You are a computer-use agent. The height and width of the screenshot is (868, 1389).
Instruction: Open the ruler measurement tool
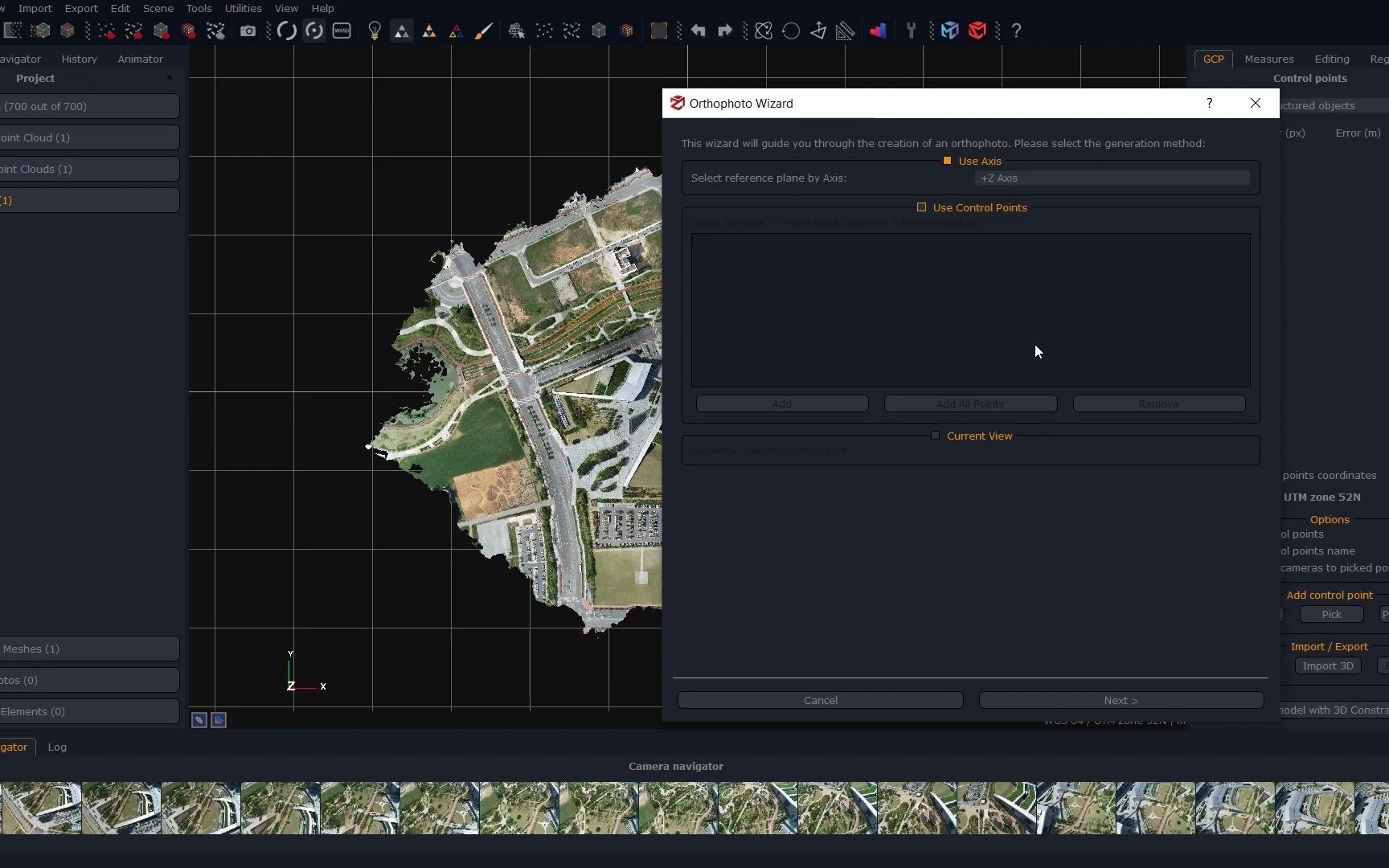[x=846, y=31]
